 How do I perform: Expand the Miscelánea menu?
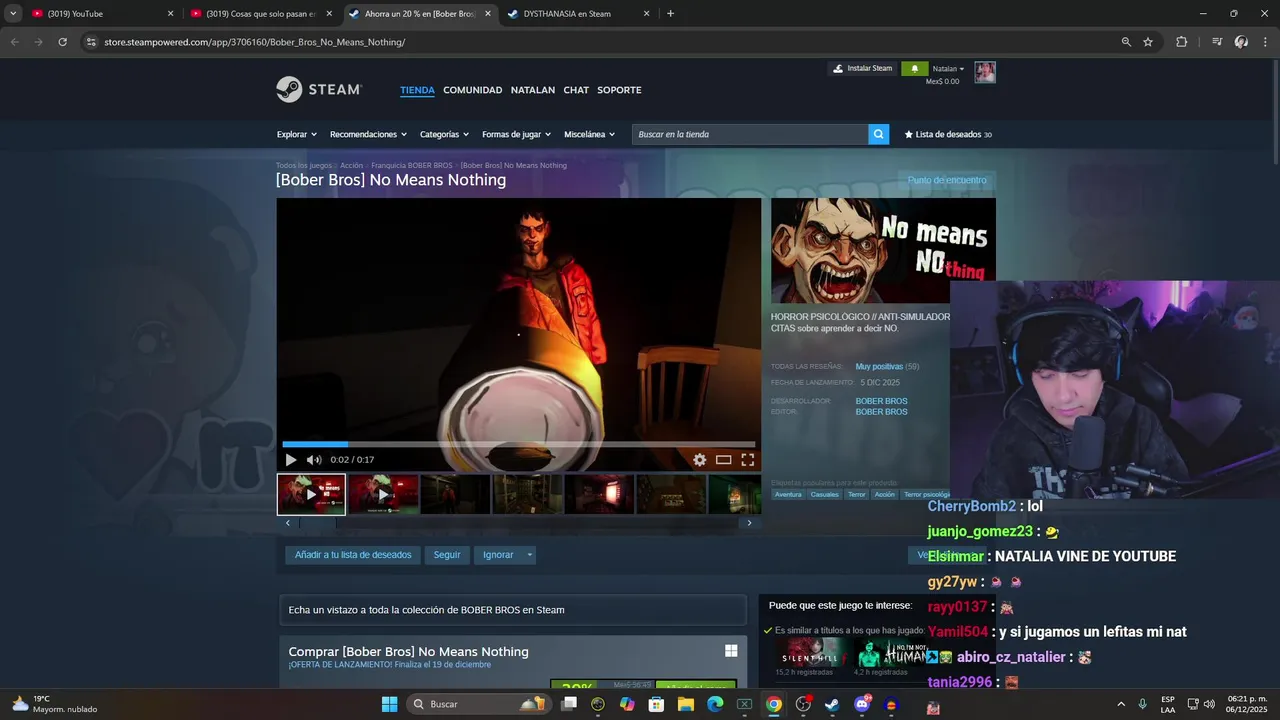(x=589, y=134)
